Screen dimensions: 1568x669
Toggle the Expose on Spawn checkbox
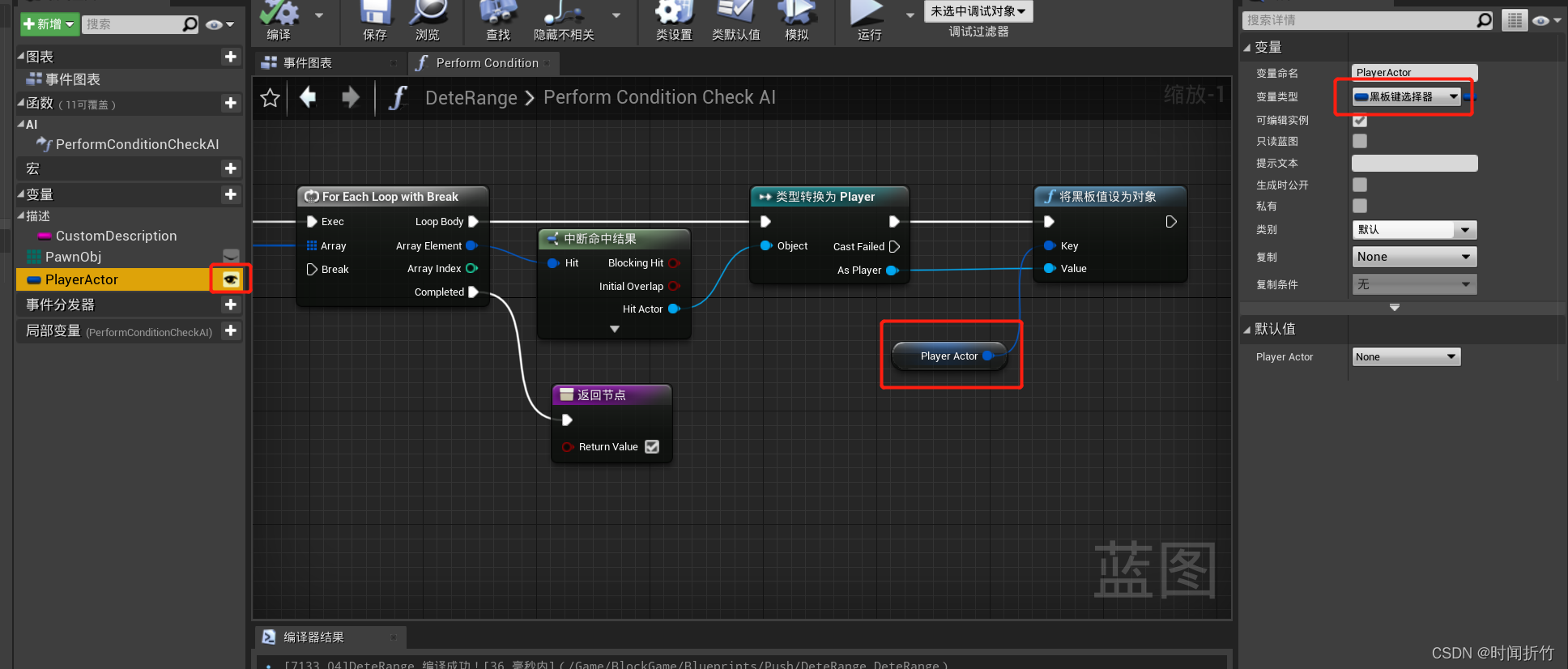(1360, 185)
